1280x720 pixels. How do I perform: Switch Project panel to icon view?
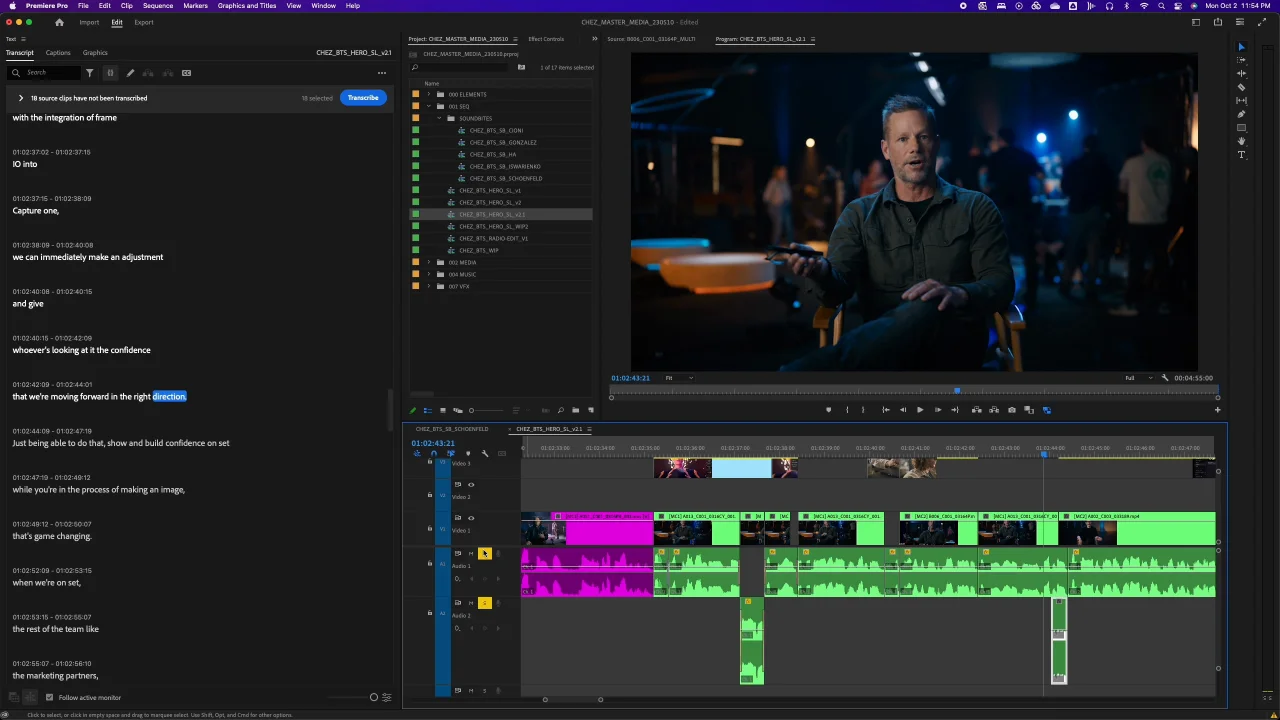coord(443,410)
